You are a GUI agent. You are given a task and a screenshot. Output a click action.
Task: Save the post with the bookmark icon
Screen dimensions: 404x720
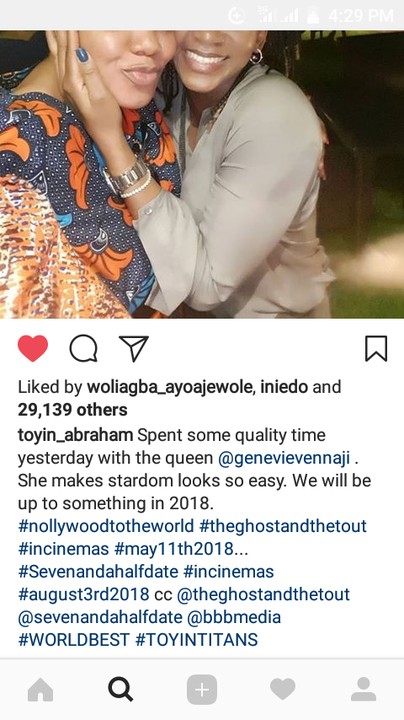pos(376,349)
